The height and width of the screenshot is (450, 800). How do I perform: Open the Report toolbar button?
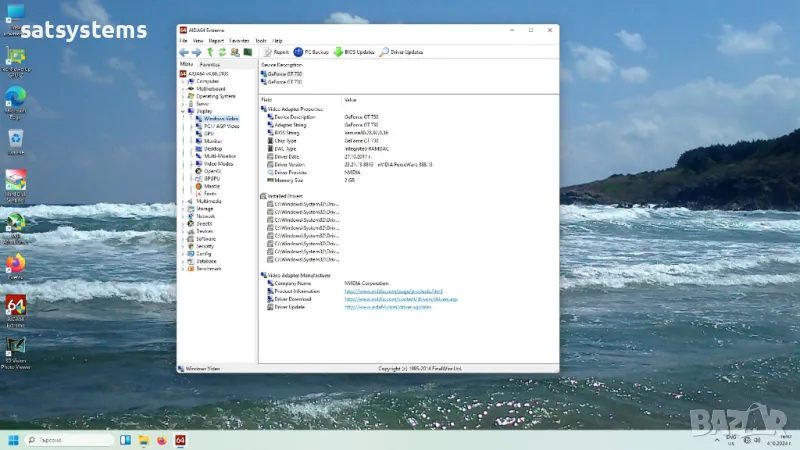click(277, 52)
